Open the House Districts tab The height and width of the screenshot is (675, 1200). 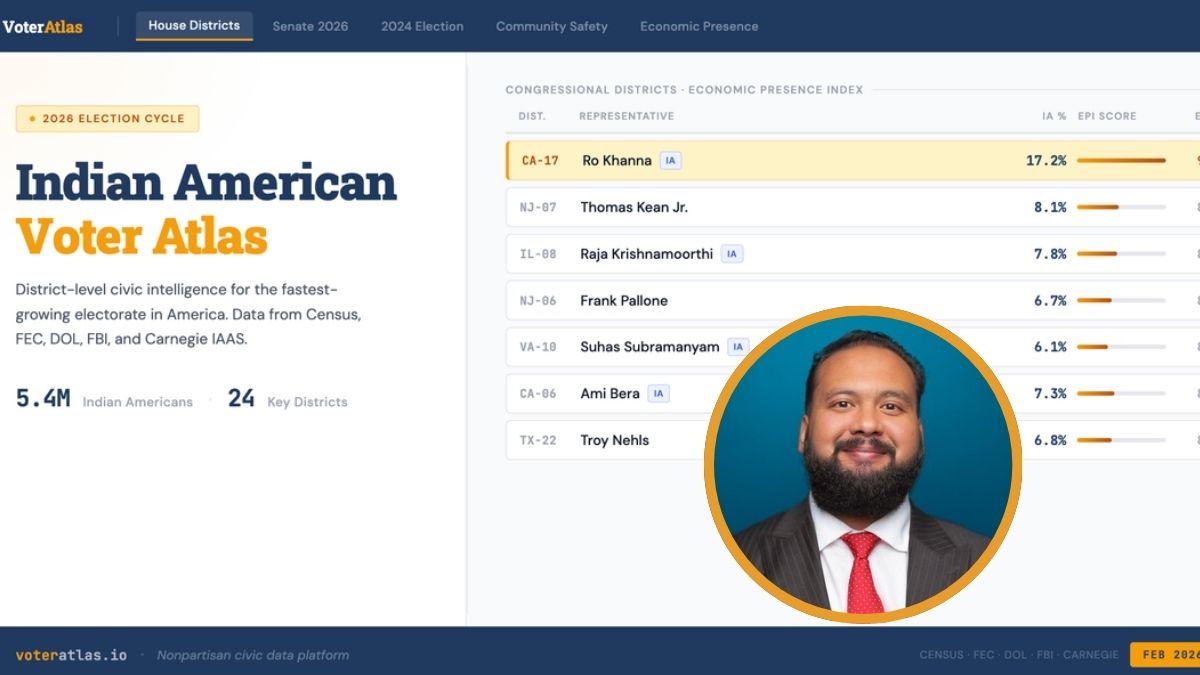pyautogui.click(x=194, y=26)
